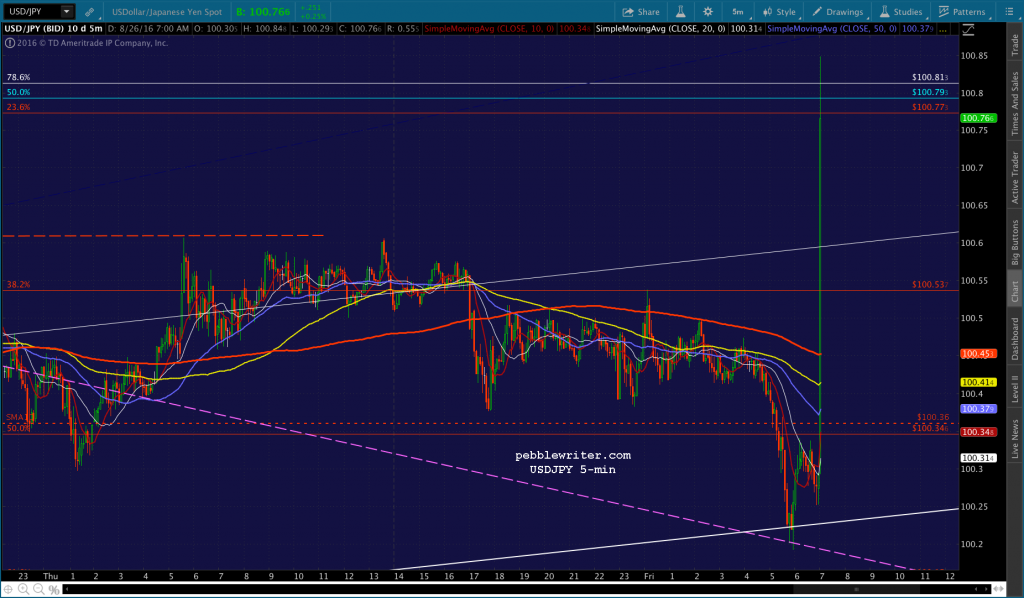This screenshot has width=1024, height=598.
Task: Click USDollar/Japanese Yen Spot description
Action: click(x=167, y=12)
